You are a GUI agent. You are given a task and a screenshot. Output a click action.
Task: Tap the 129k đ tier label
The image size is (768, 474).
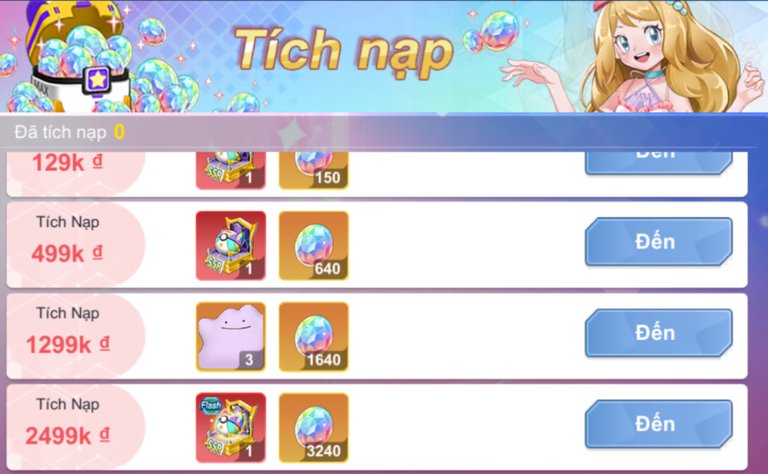click(x=68, y=163)
